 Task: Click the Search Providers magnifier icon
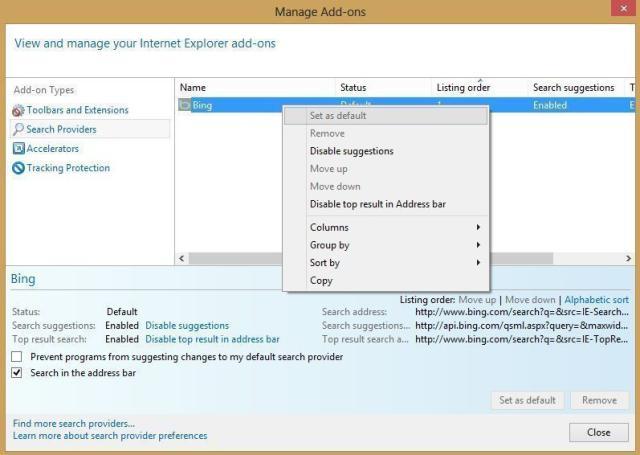(18, 129)
